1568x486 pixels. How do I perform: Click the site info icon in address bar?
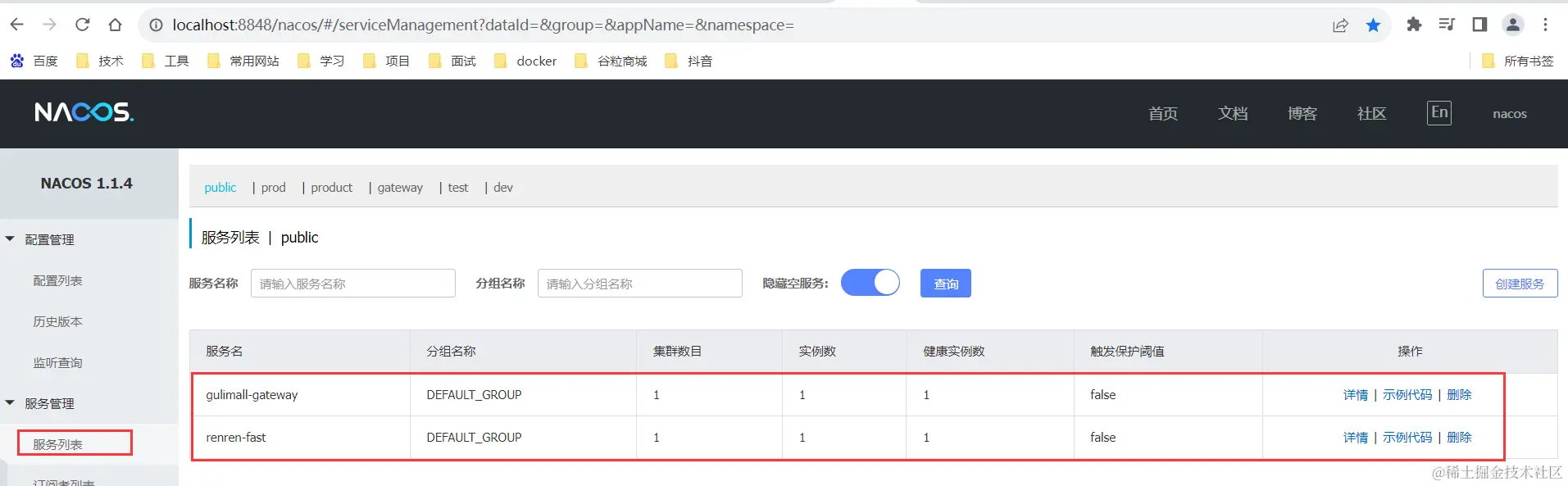156,25
